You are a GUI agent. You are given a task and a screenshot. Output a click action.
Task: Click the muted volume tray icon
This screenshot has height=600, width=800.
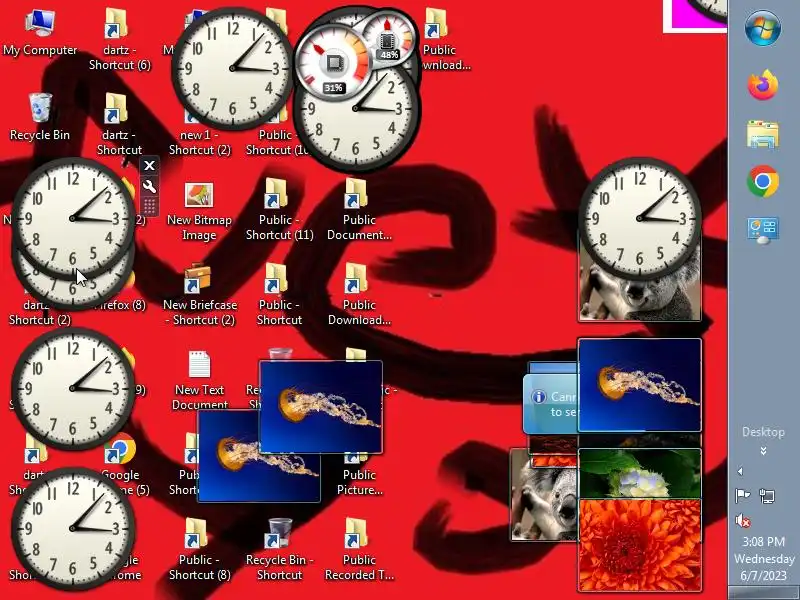point(742,521)
